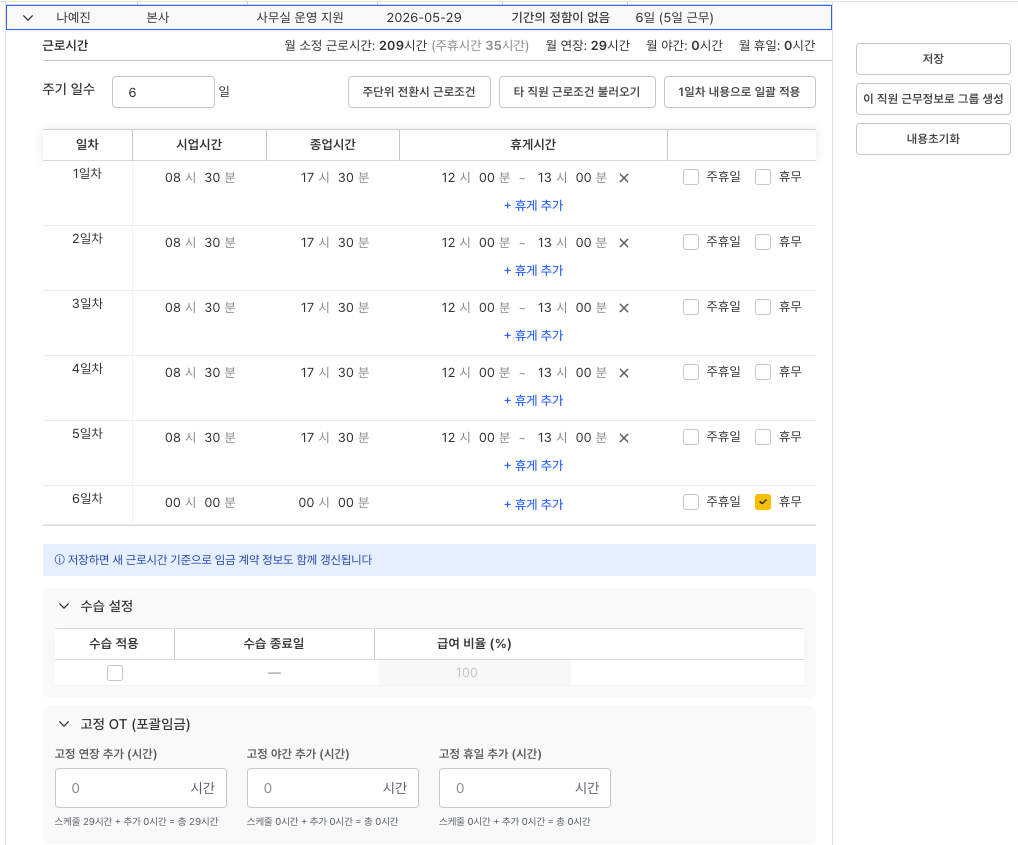Click the 스케줄 29시간 + 추가 0시간 summary
Viewport: 1018px width, 845px height.
point(136,822)
